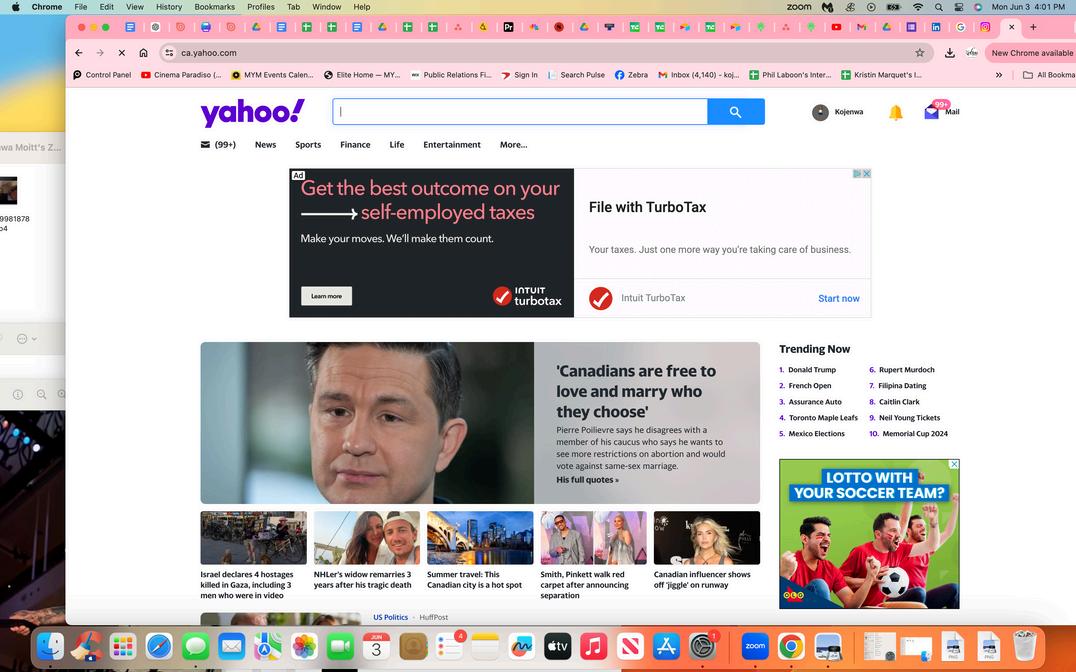Open Messages from the Dock
This screenshot has width=1076, height=672.
[196, 647]
